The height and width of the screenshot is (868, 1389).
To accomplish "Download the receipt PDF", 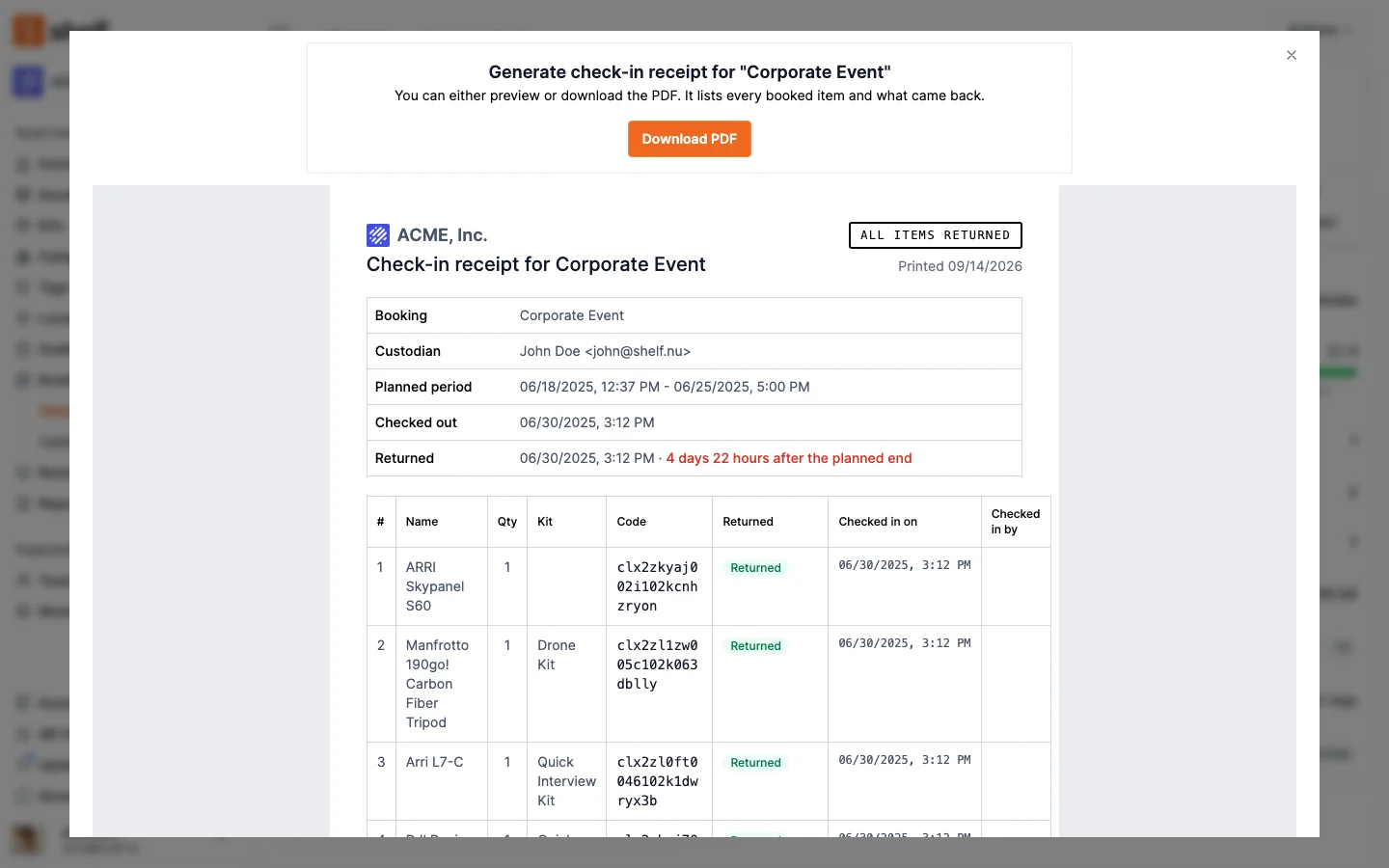I will point(689,139).
